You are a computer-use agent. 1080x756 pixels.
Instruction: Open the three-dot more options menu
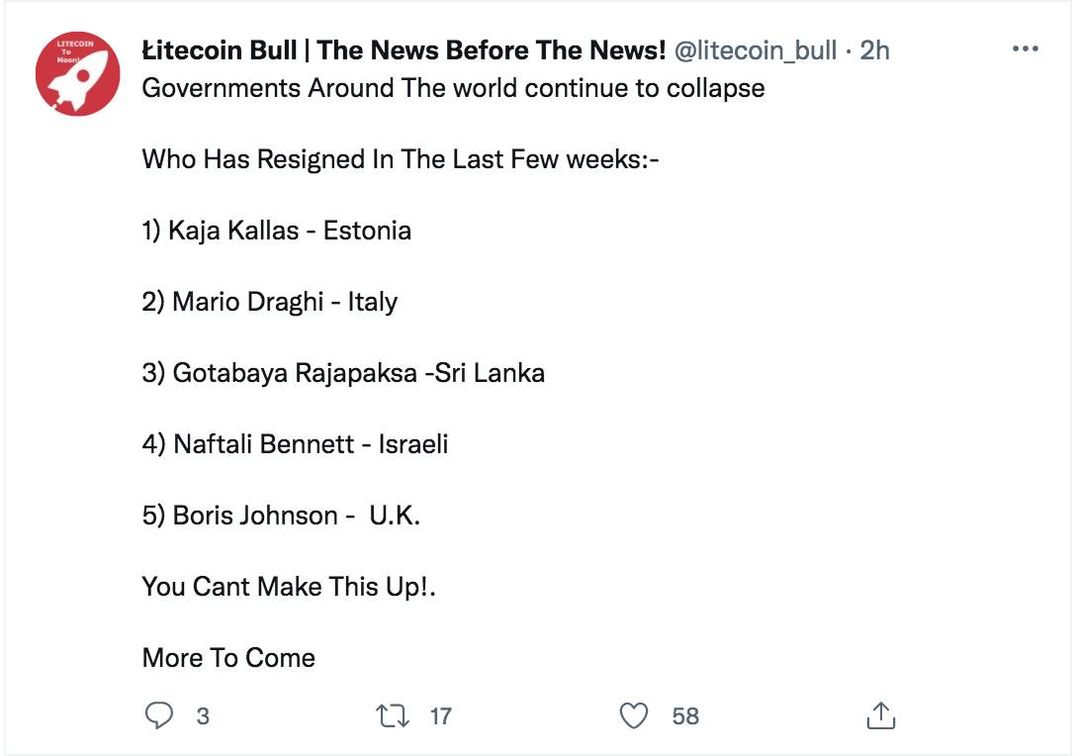(1026, 49)
